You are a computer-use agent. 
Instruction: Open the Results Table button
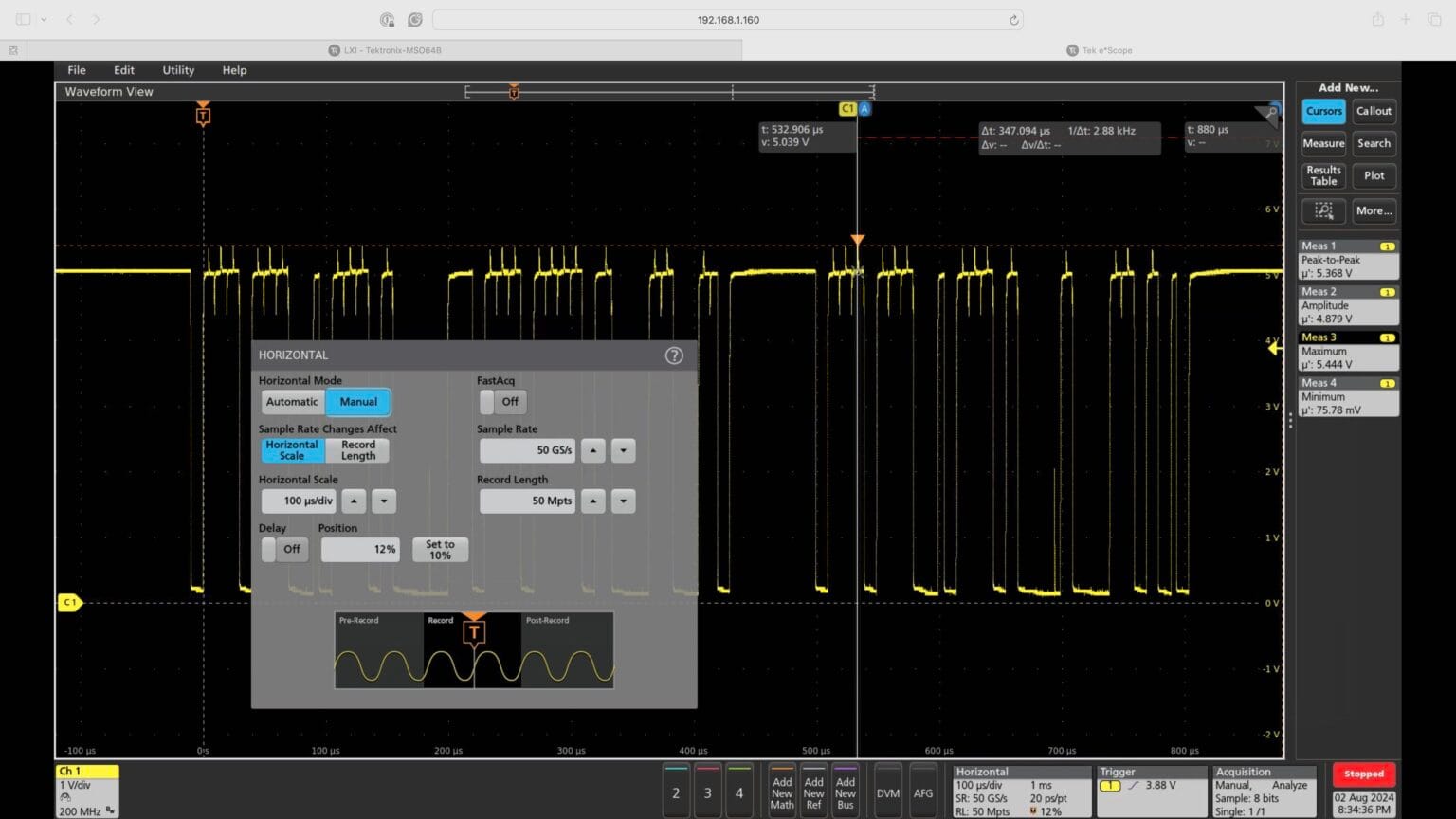coord(1323,175)
